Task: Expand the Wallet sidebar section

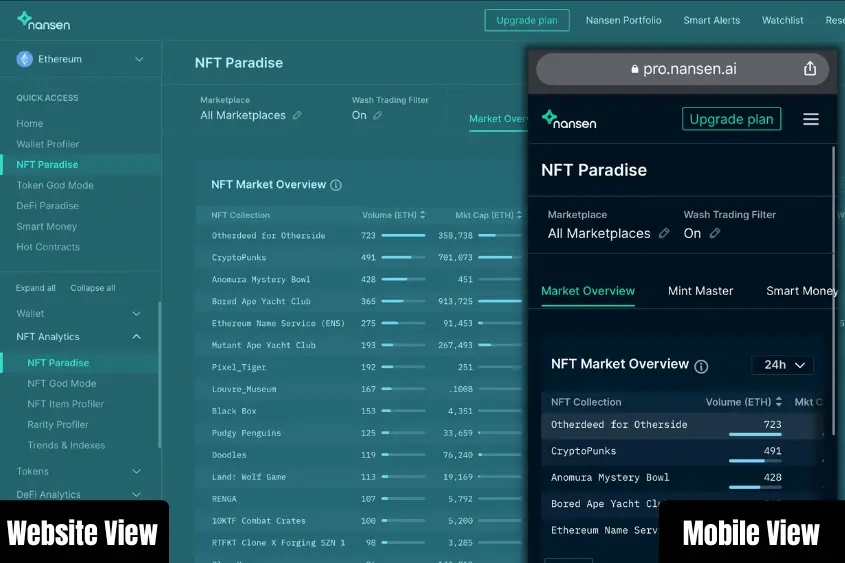Action: 136,314
